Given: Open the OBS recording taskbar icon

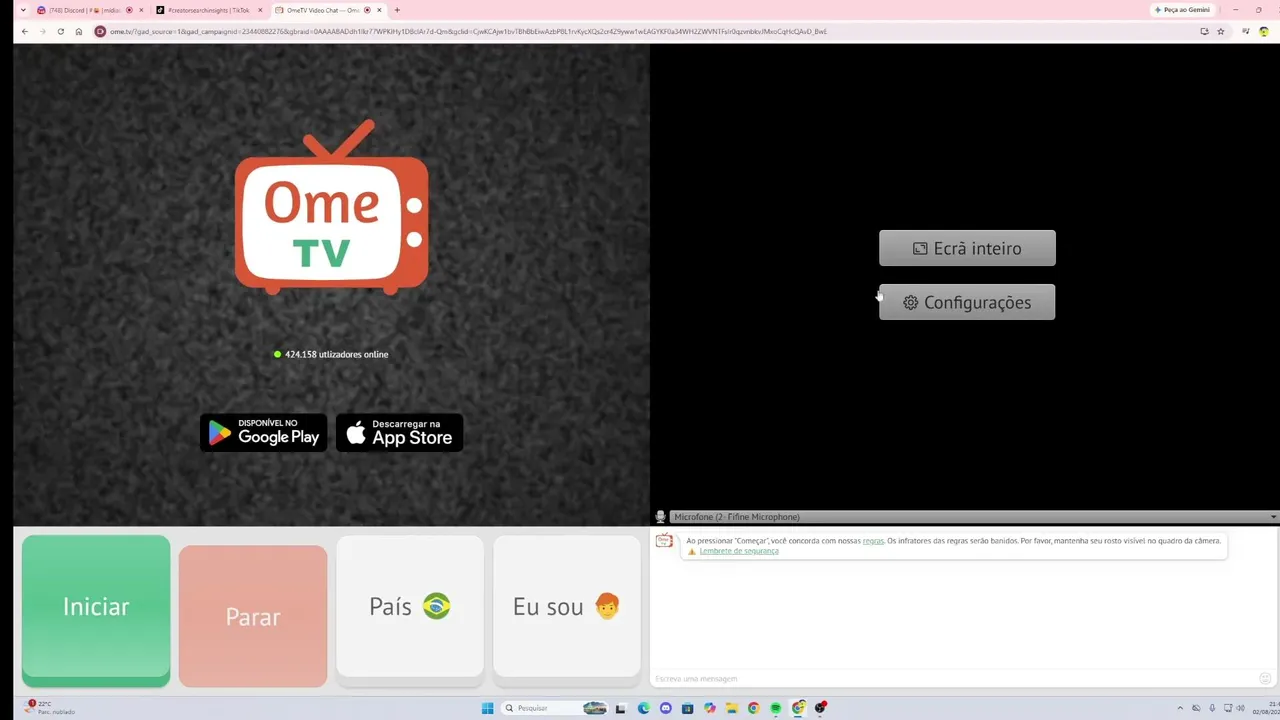Looking at the screenshot, I should pos(821,708).
